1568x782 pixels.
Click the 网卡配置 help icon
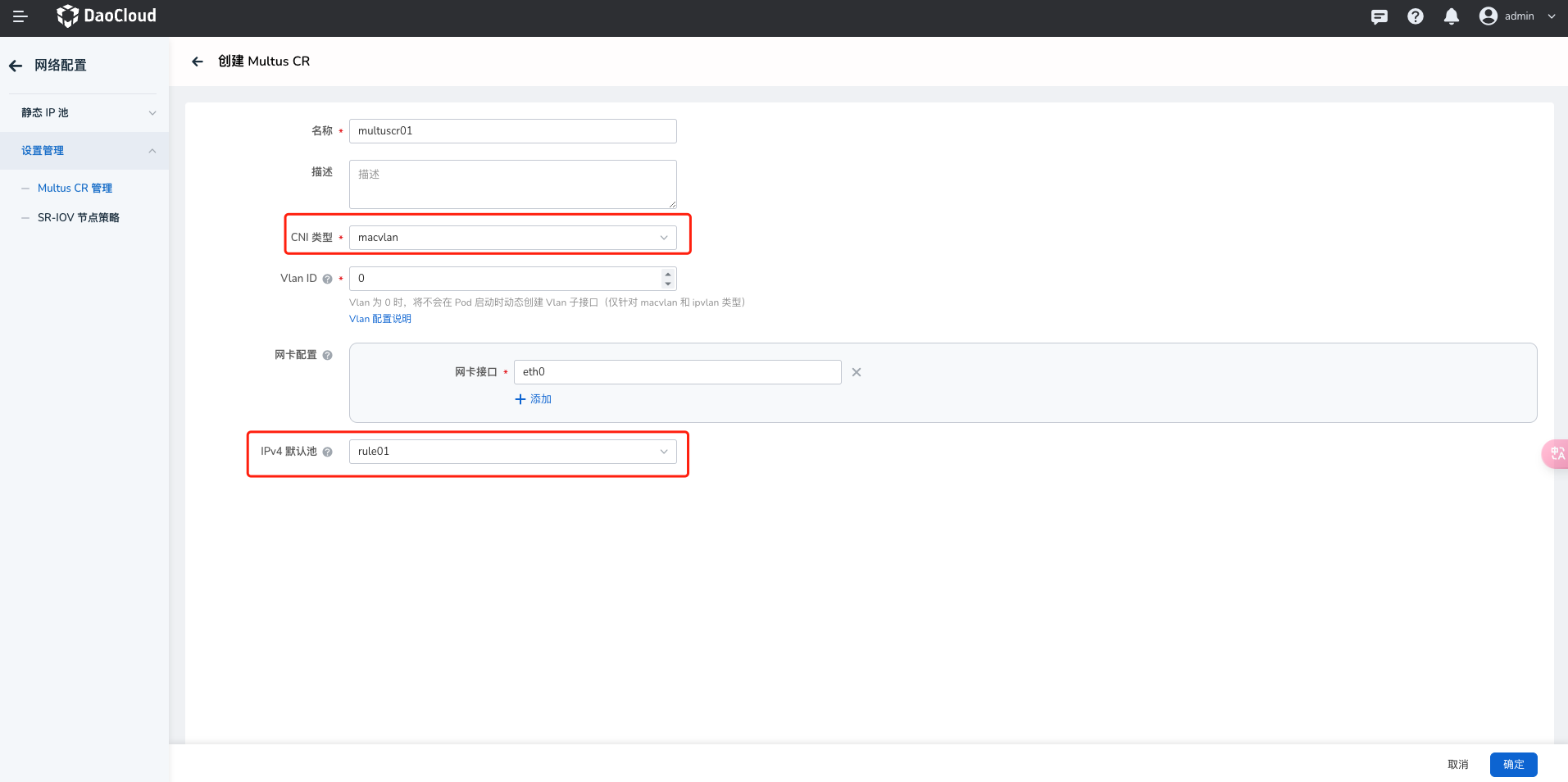pyautogui.click(x=328, y=355)
